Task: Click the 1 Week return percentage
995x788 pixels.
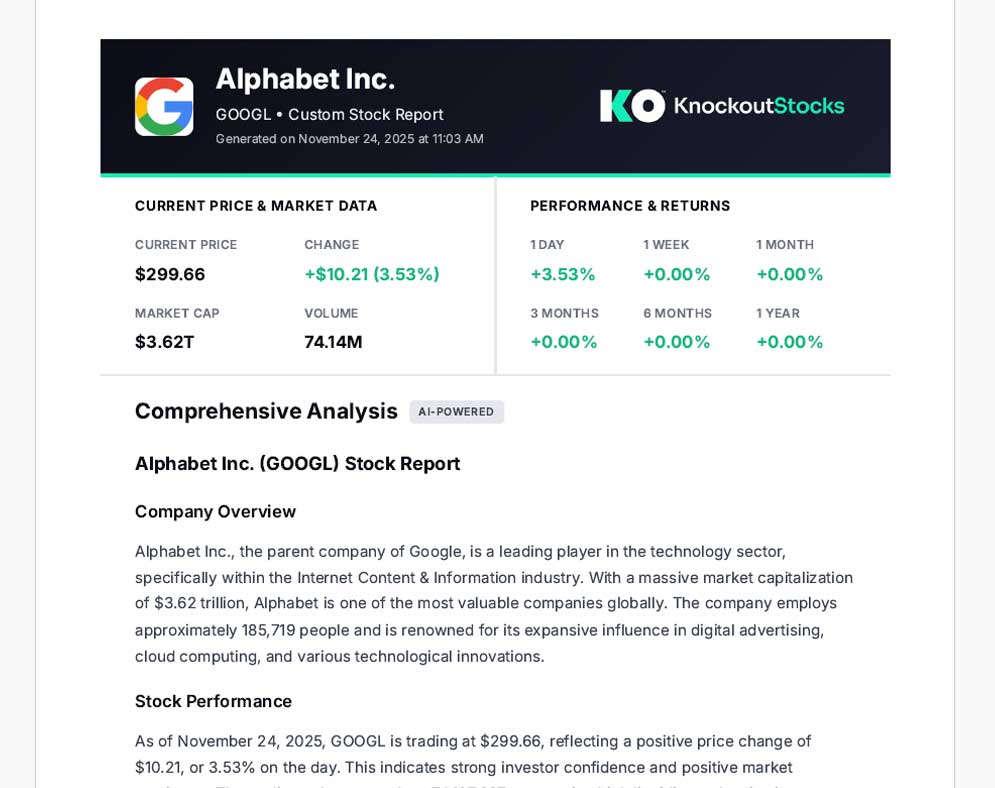Action: [676, 274]
